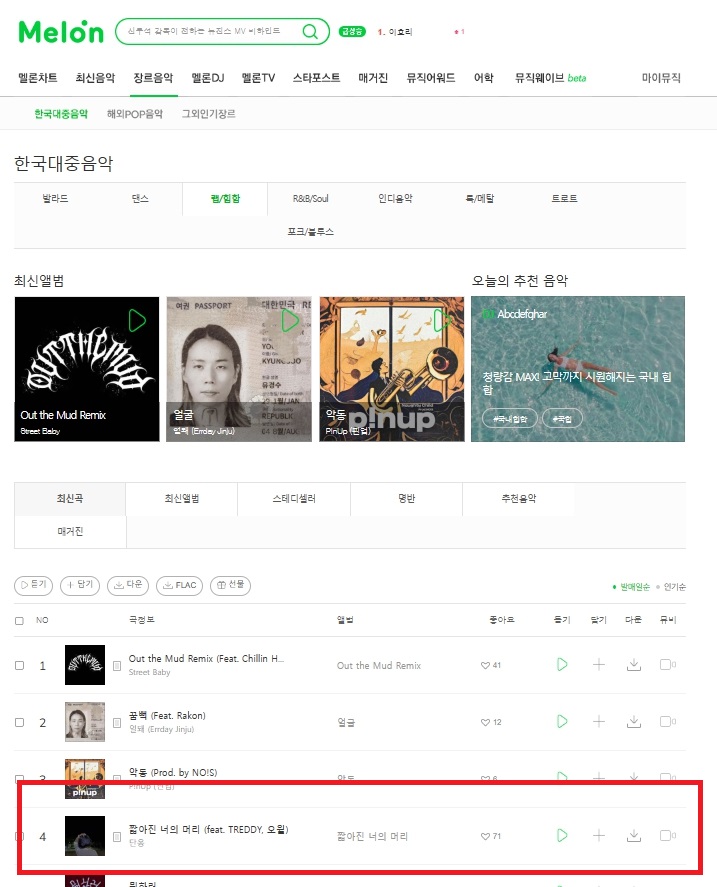Play track 1 Out the Mud Remix
The image size is (717, 887).
(562, 665)
